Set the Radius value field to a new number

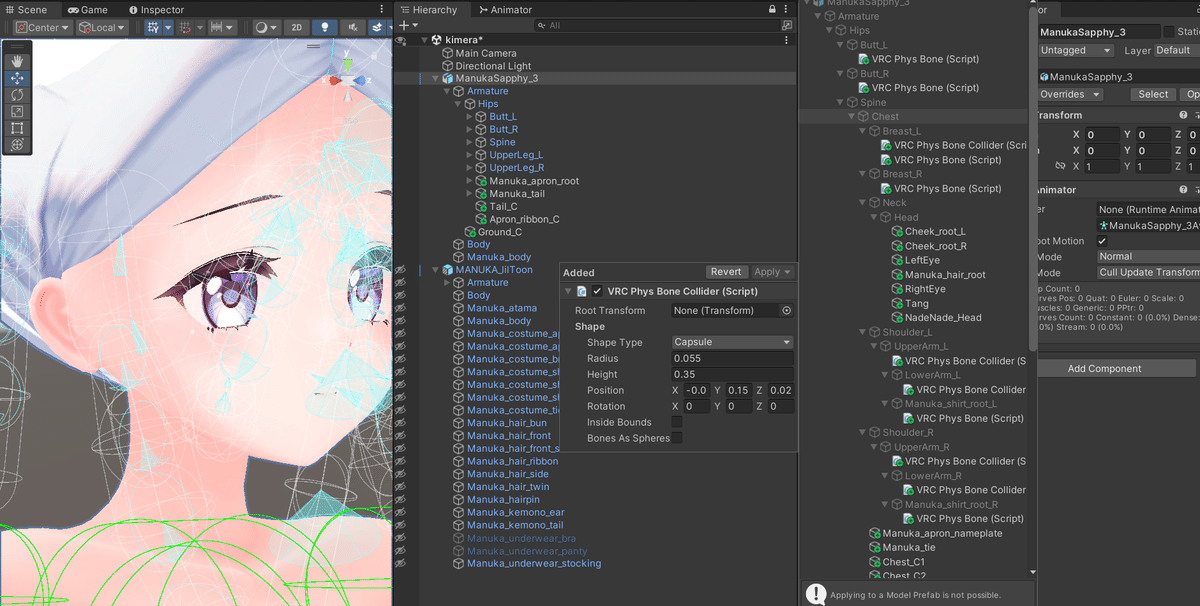point(732,358)
